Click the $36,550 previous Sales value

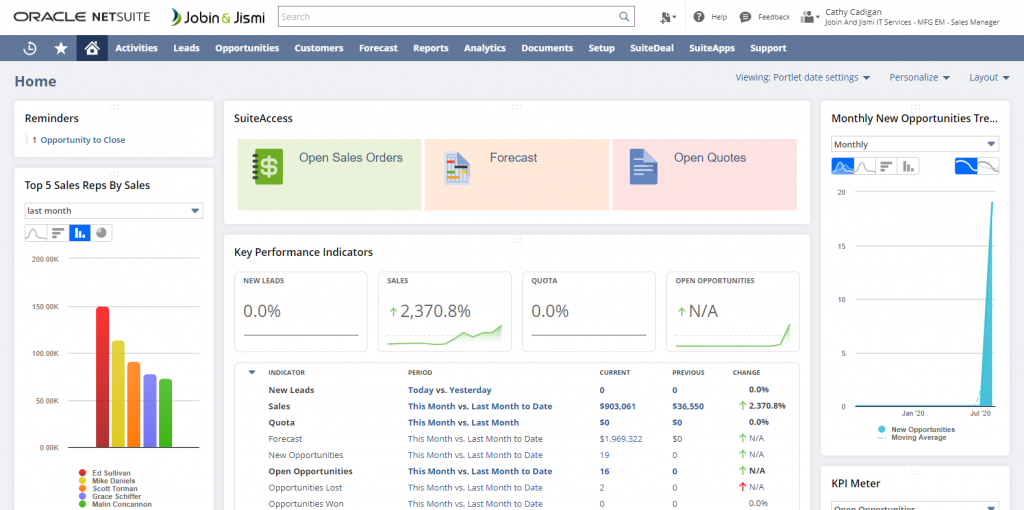688,406
